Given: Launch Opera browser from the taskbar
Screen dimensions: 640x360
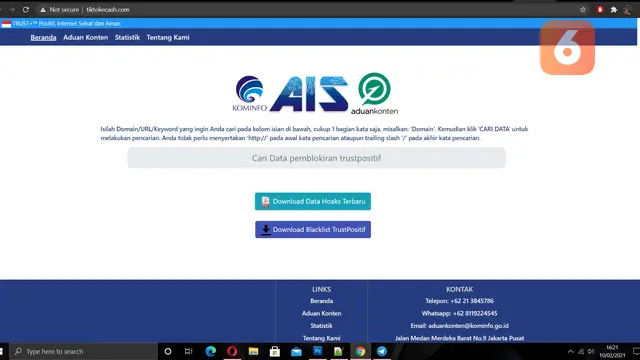Looking at the screenshot, I should (x=232, y=351).
